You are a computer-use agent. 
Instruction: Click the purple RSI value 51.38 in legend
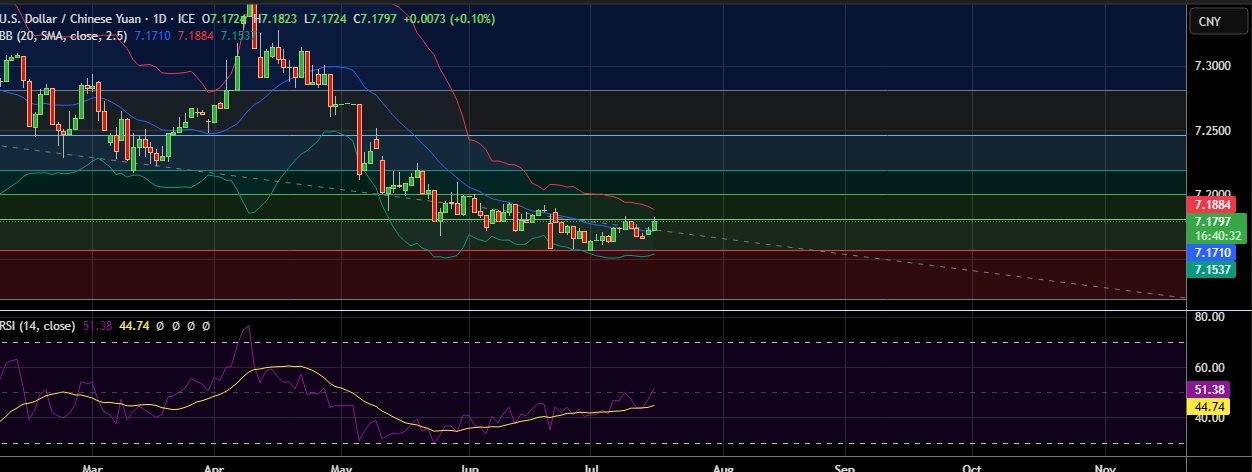point(98,326)
